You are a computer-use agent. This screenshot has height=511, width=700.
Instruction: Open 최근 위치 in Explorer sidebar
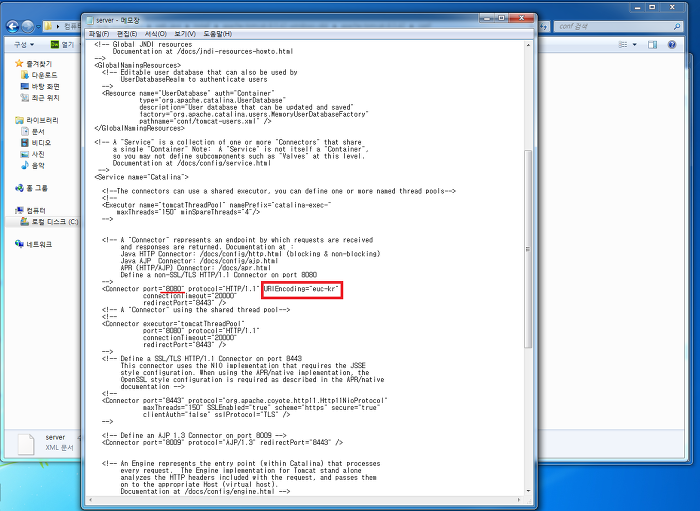46,97
